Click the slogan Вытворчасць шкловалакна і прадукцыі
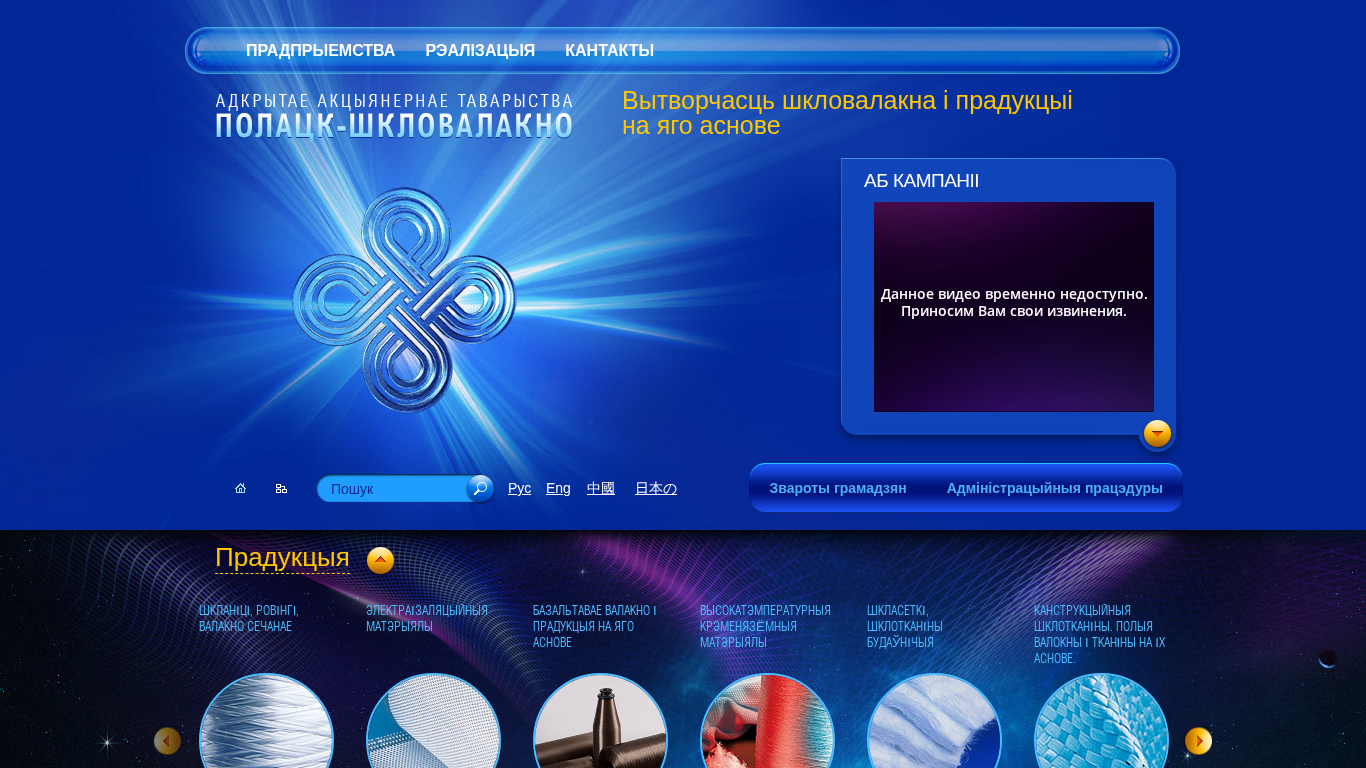 tap(847, 113)
